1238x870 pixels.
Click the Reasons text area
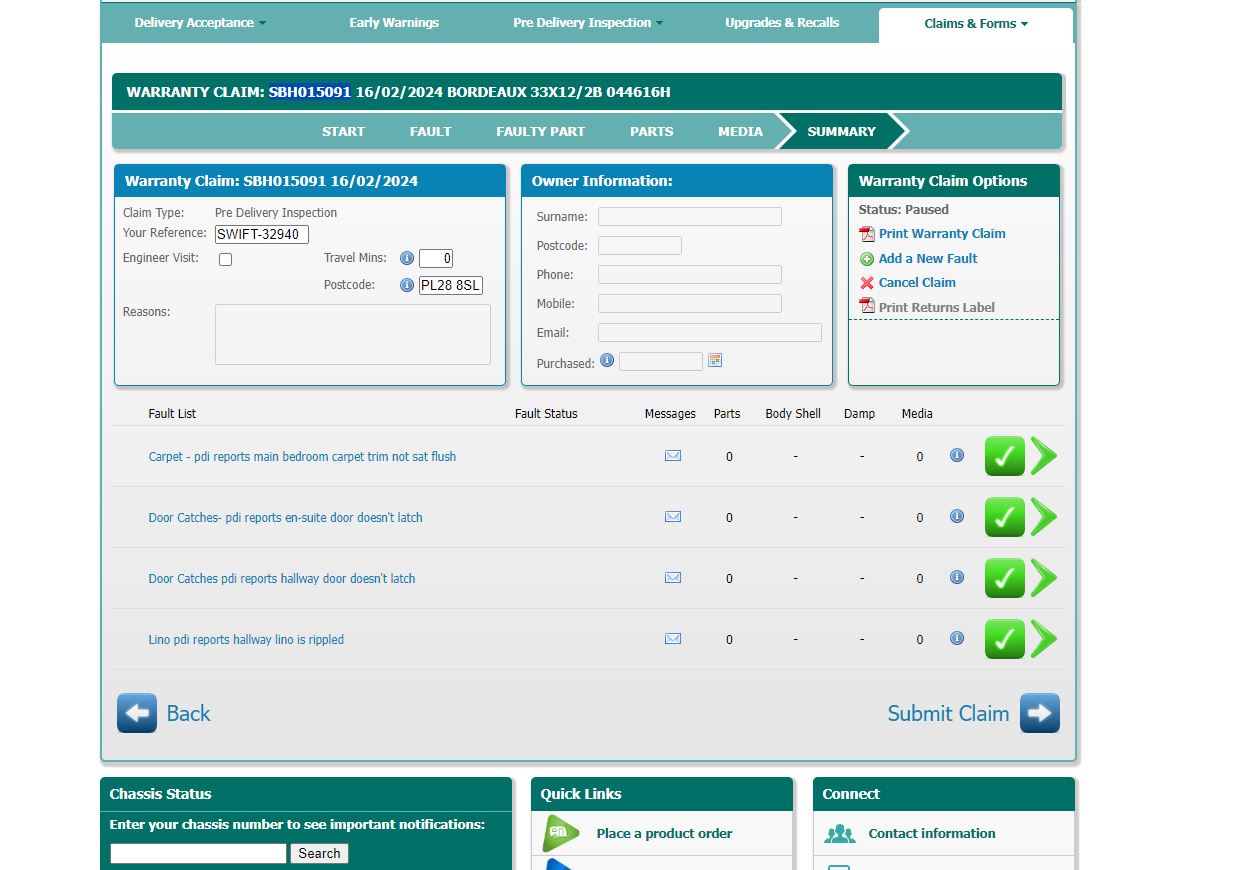[352, 335]
